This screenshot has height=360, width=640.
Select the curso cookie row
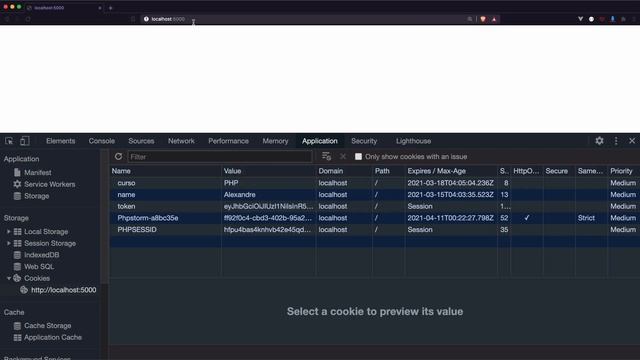(x=374, y=183)
